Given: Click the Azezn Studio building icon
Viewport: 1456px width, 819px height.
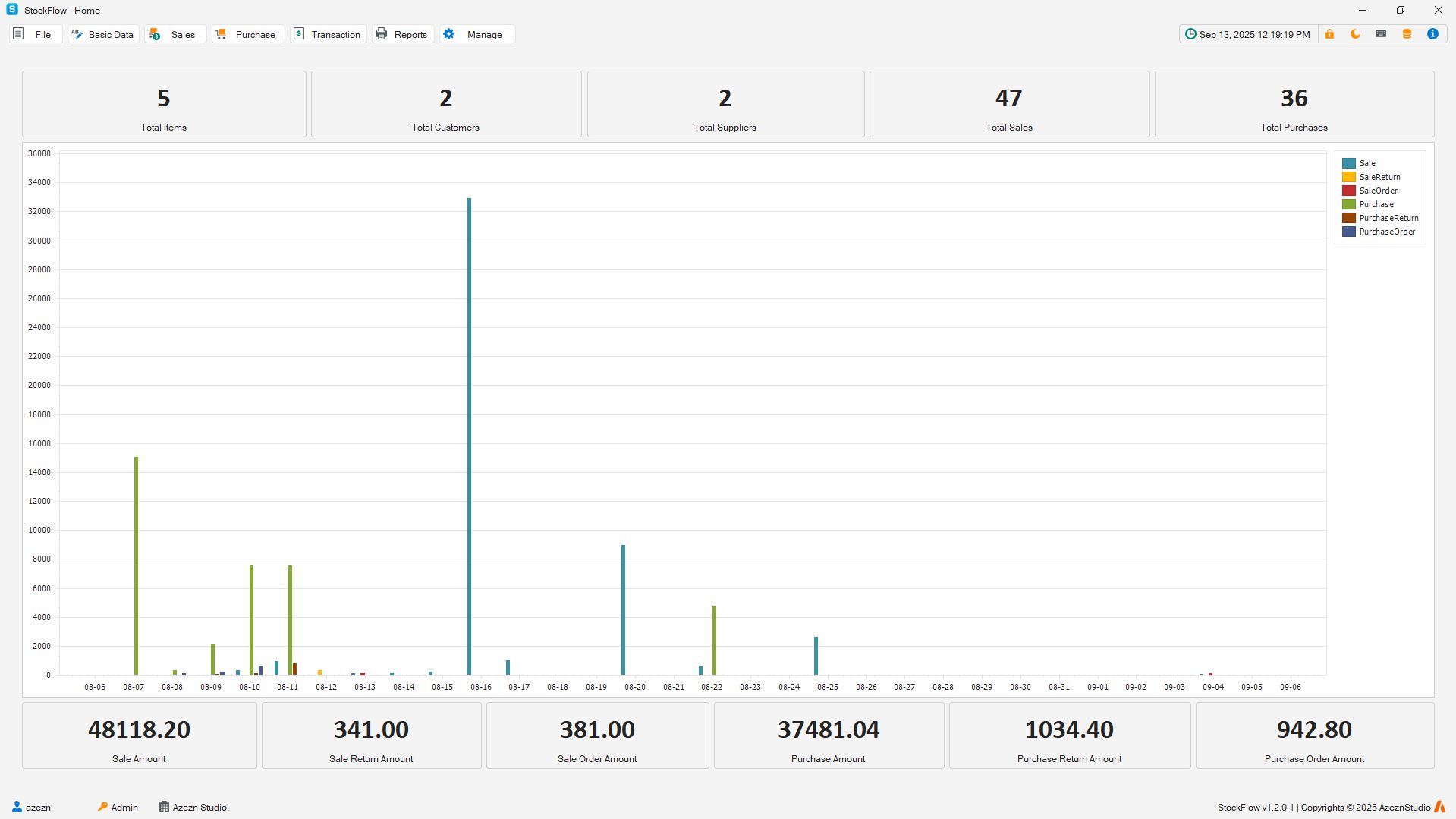Looking at the screenshot, I should (x=164, y=807).
